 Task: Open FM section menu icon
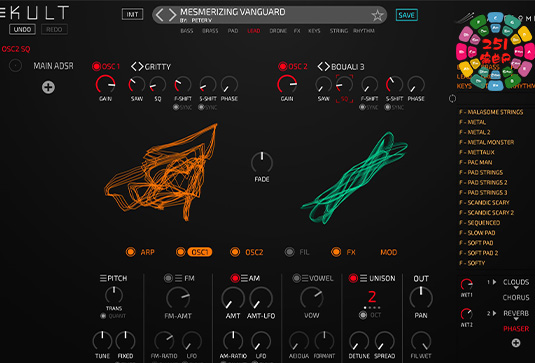coord(178,278)
